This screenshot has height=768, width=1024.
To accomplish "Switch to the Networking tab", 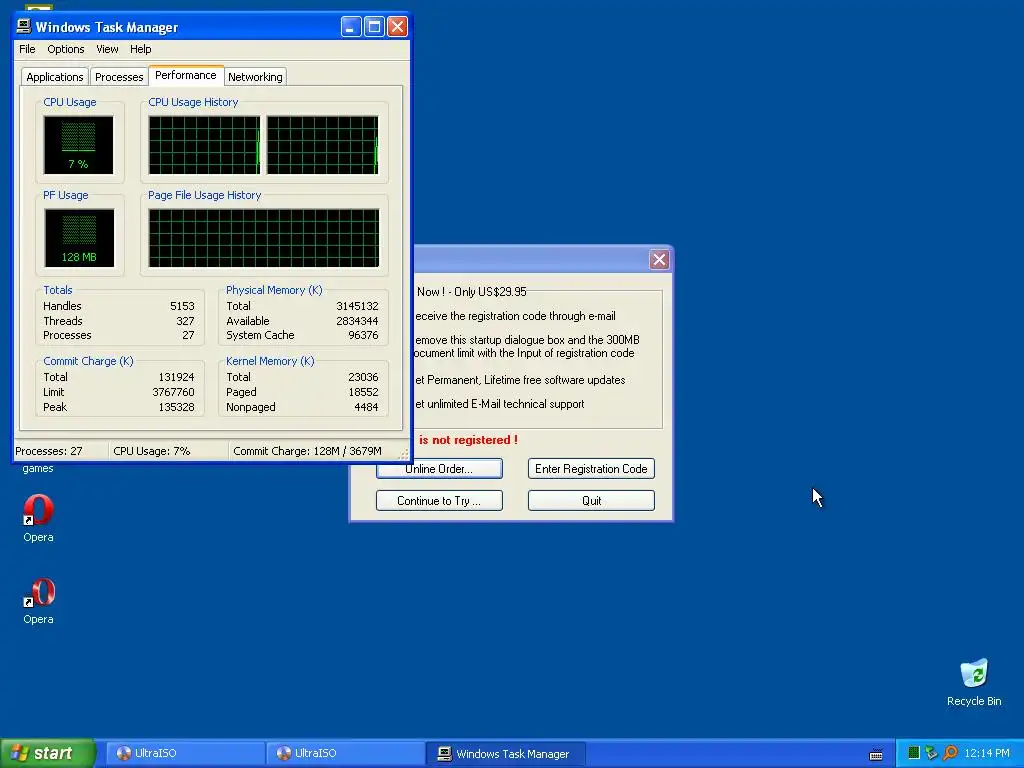I will (x=255, y=77).
